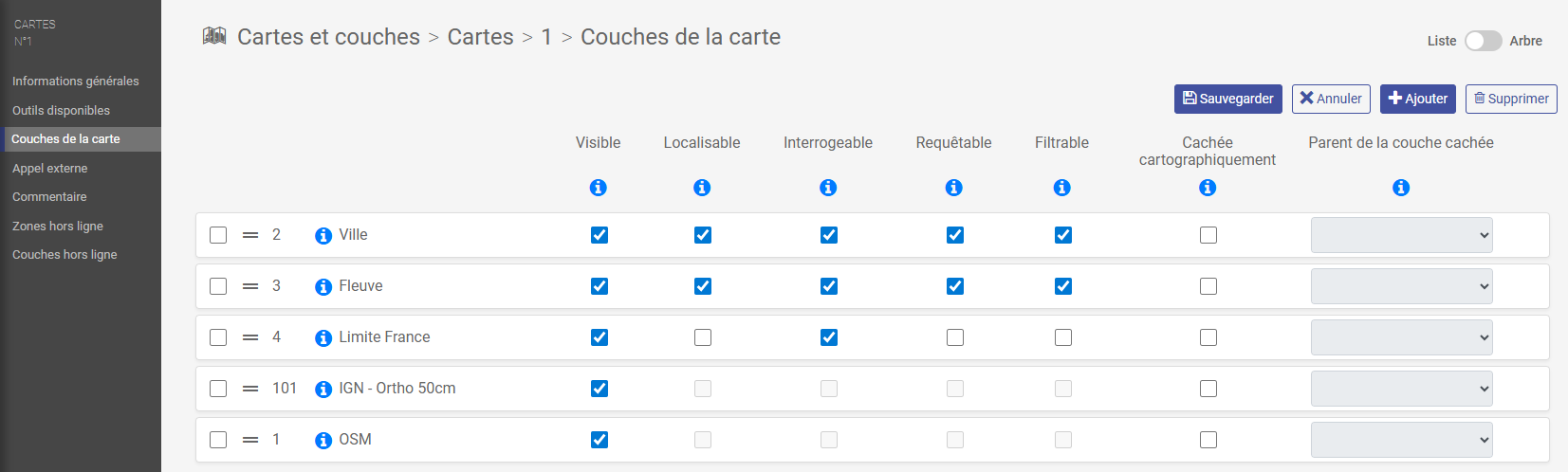Expand parent layer dropdown for IGN - Ortho 50cm
Screen dimensions: 1568x472
pyautogui.click(x=1401, y=389)
